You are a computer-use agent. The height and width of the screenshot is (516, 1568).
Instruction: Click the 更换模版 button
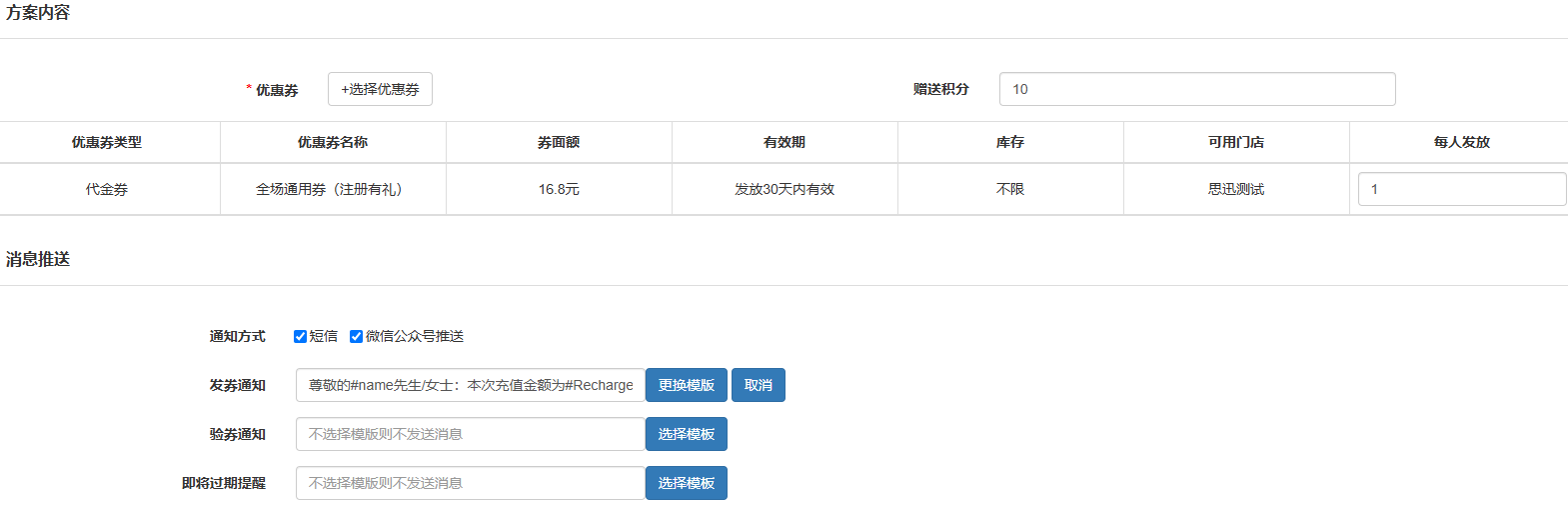pos(687,385)
